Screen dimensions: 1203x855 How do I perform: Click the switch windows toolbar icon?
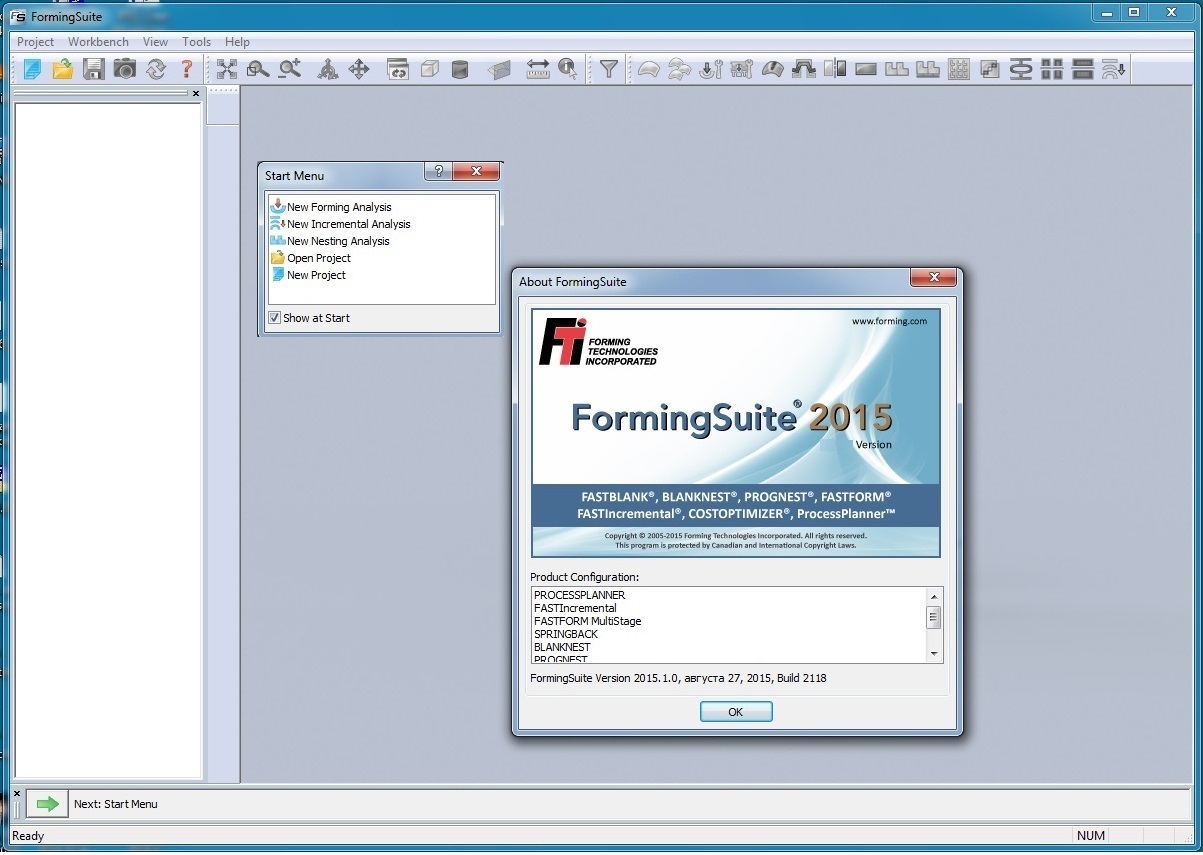point(398,69)
